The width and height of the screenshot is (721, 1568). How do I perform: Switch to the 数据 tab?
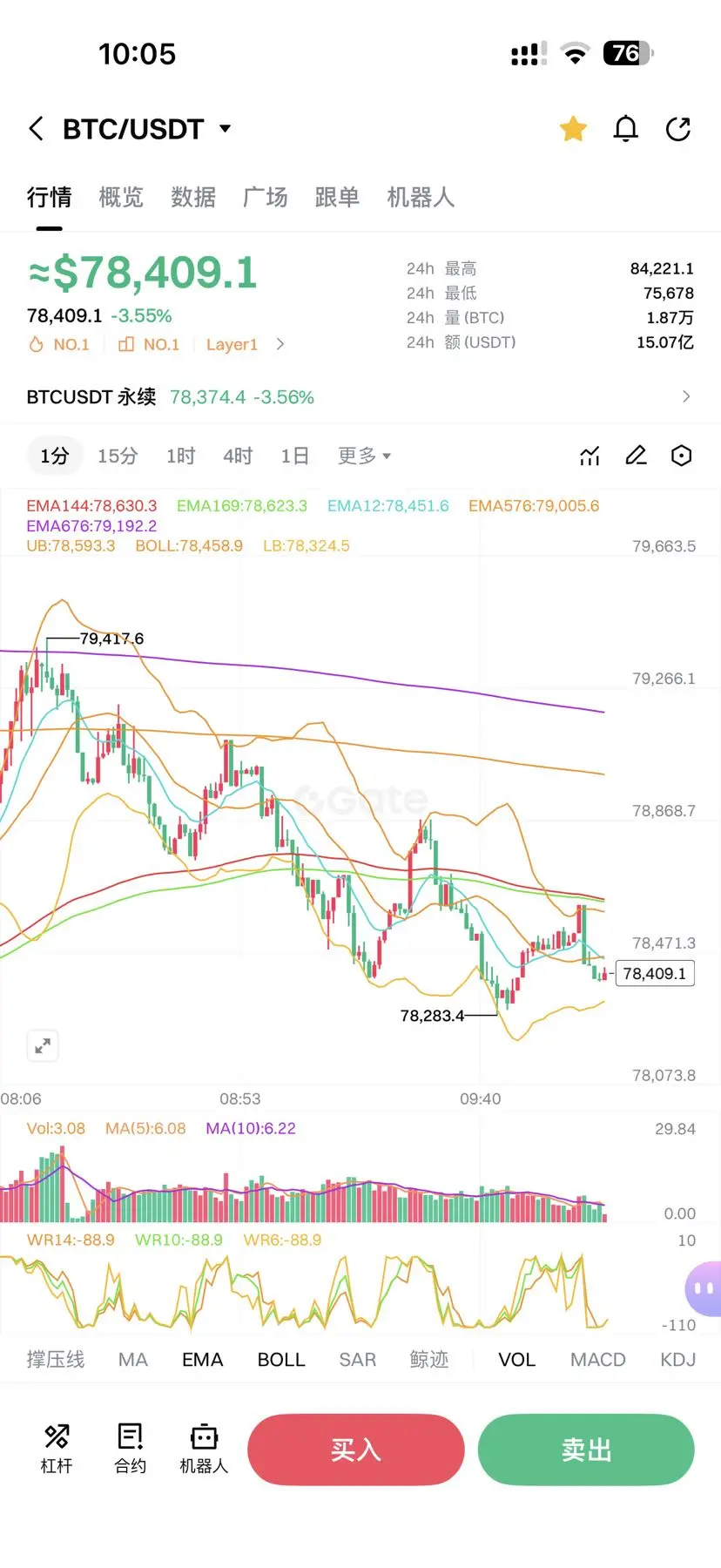click(x=193, y=198)
